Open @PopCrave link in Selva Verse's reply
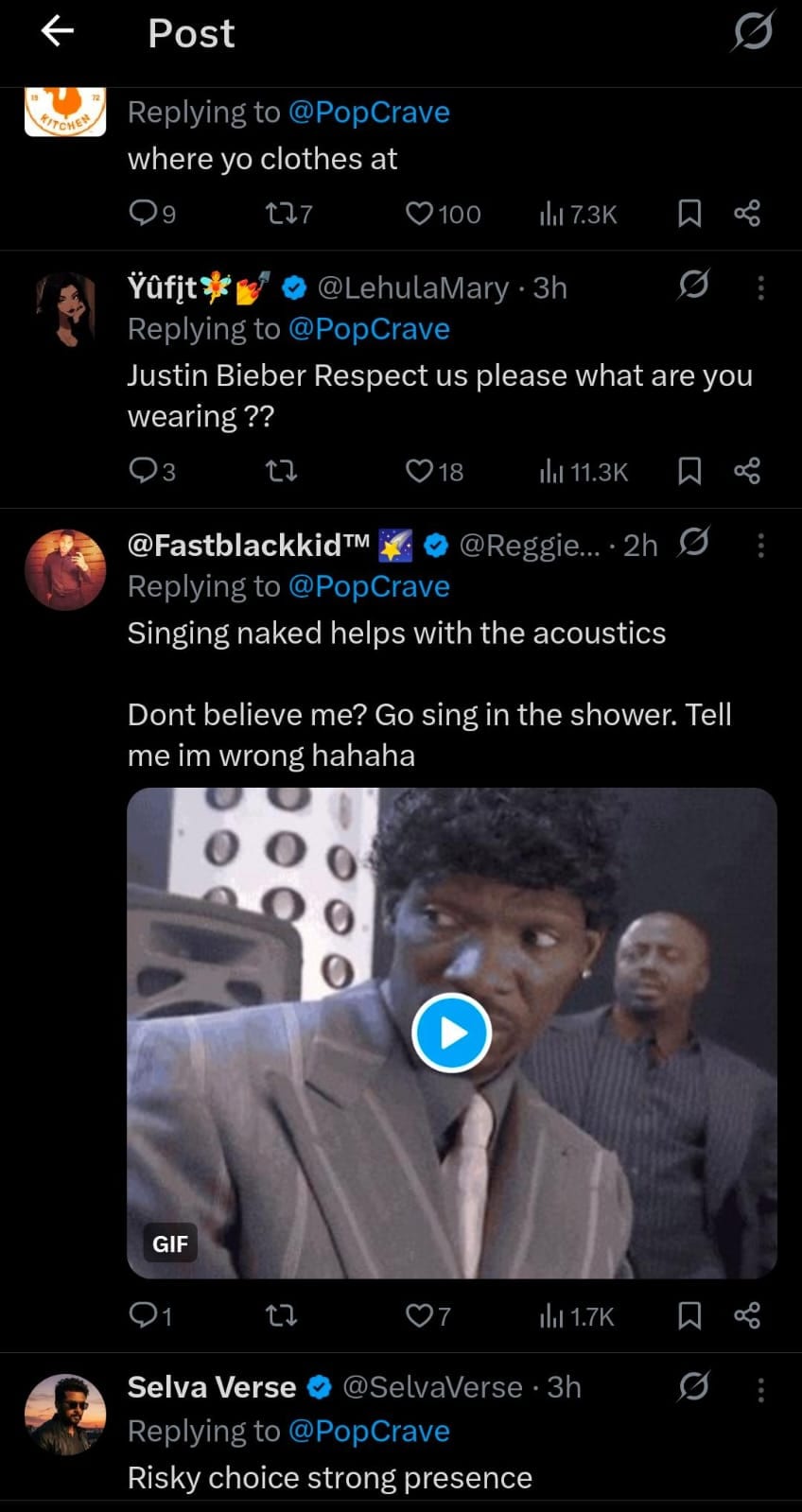802x1512 pixels. pos(368,1431)
